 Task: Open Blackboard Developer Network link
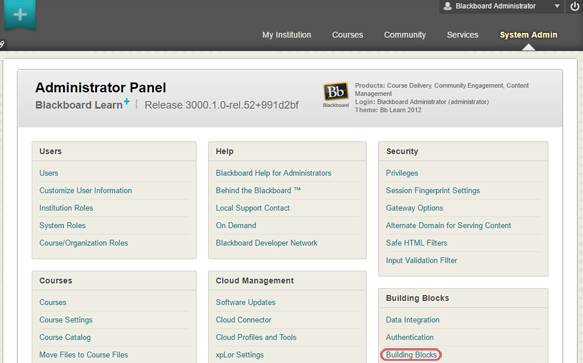pyautogui.click(x=267, y=243)
